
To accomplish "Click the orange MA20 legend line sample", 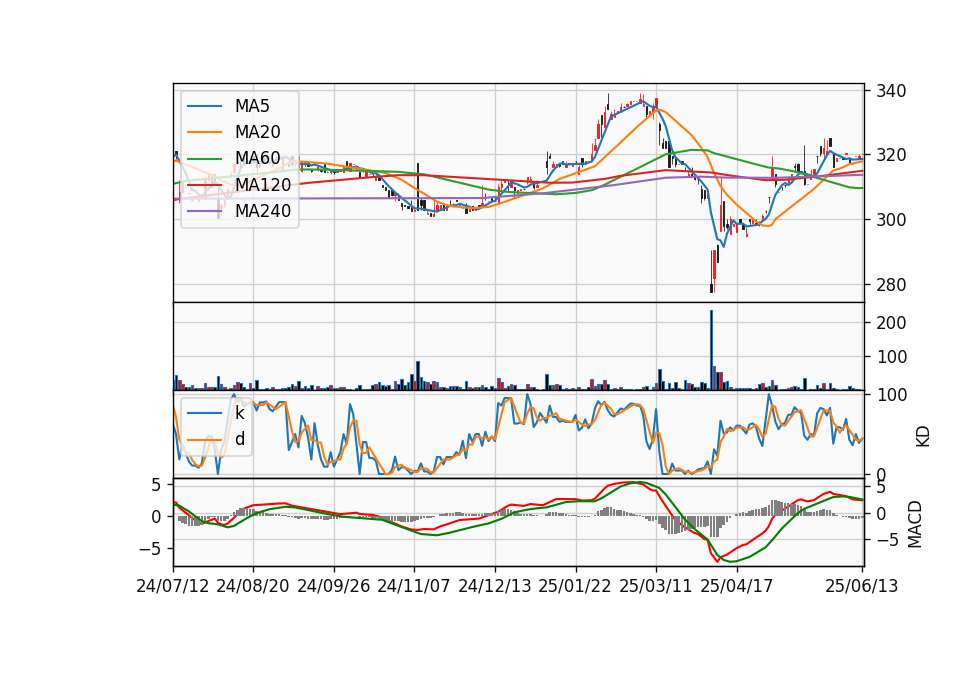I will tap(204, 132).
